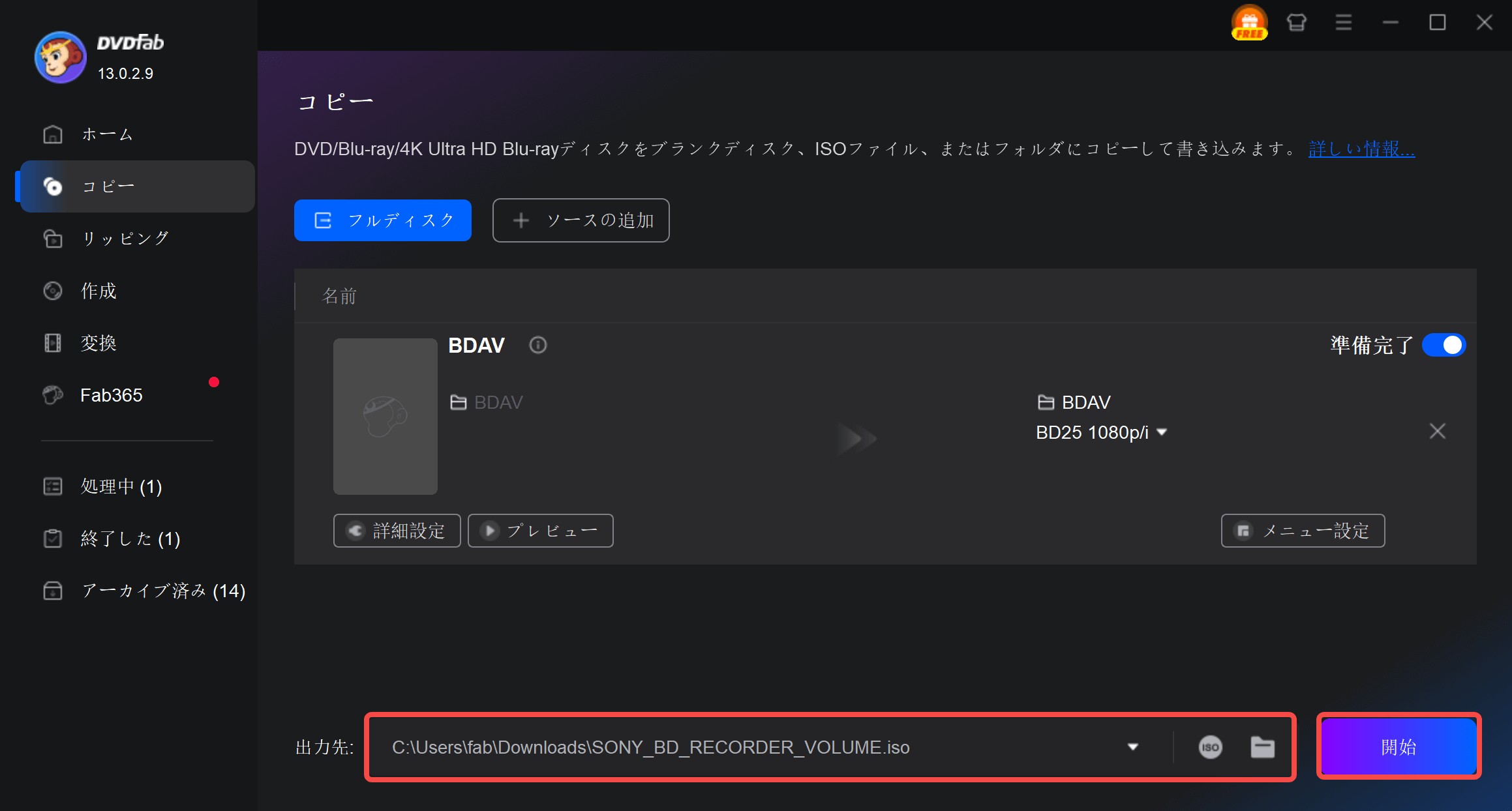Open the 変換 module
Image resolution: width=1512 pixels, height=811 pixels.
coord(137,343)
